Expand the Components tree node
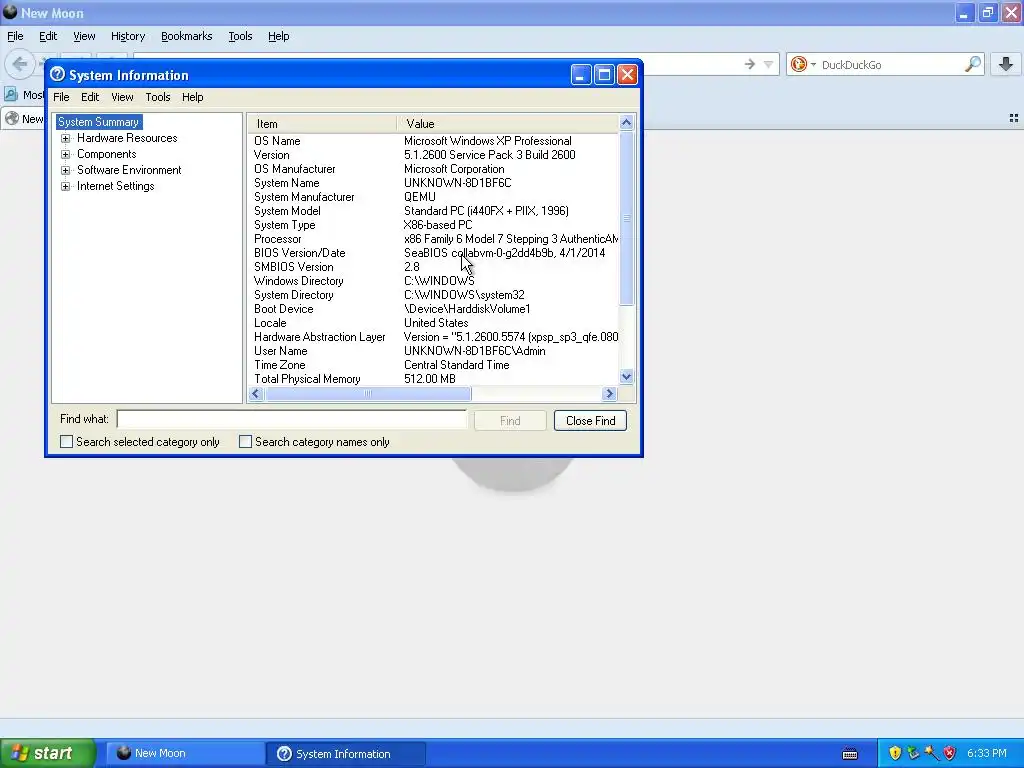The width and height of the screenshot is (1024, 768). point(65,155)
